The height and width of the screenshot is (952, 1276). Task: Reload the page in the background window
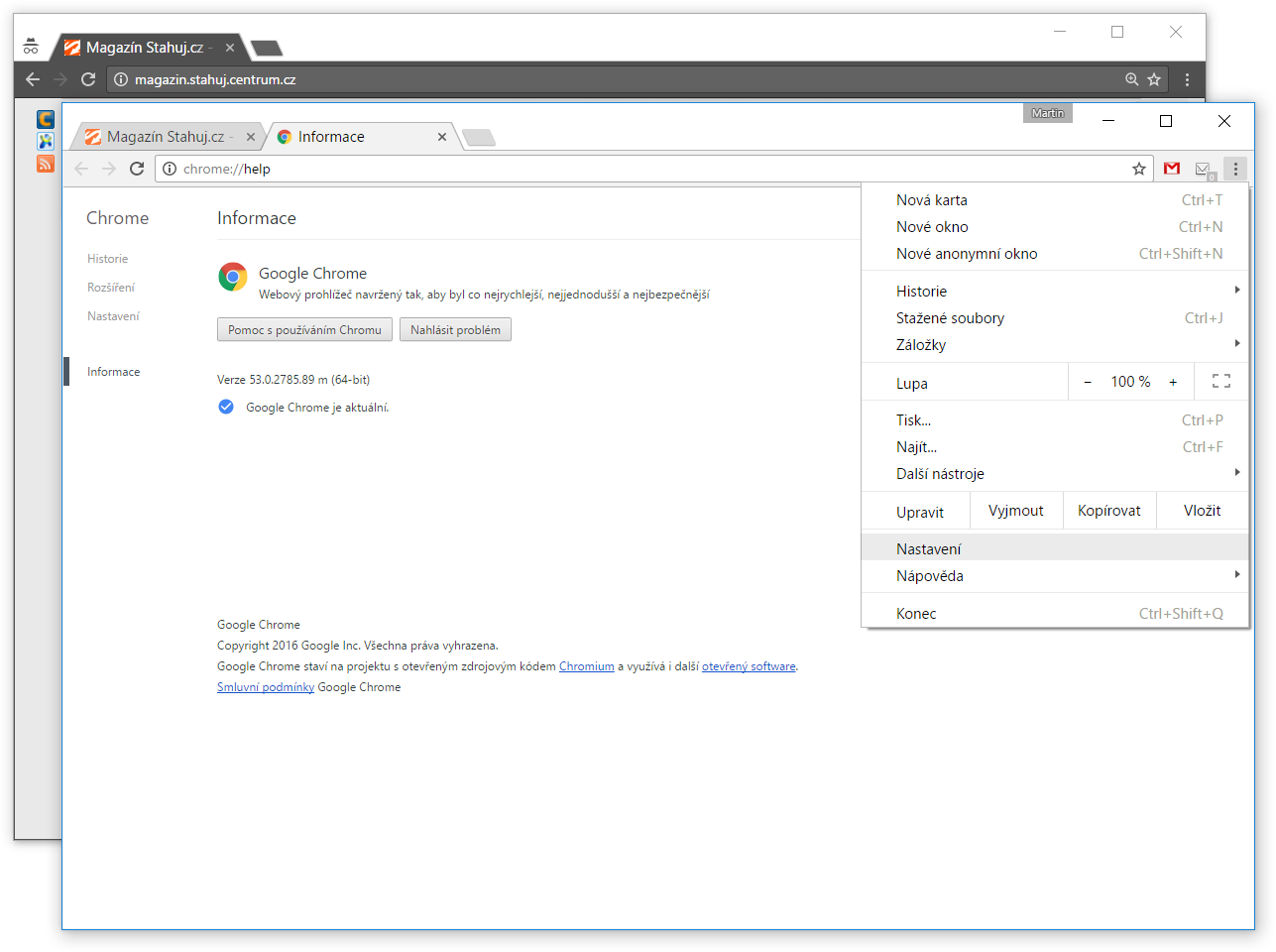tap(88, 79)
